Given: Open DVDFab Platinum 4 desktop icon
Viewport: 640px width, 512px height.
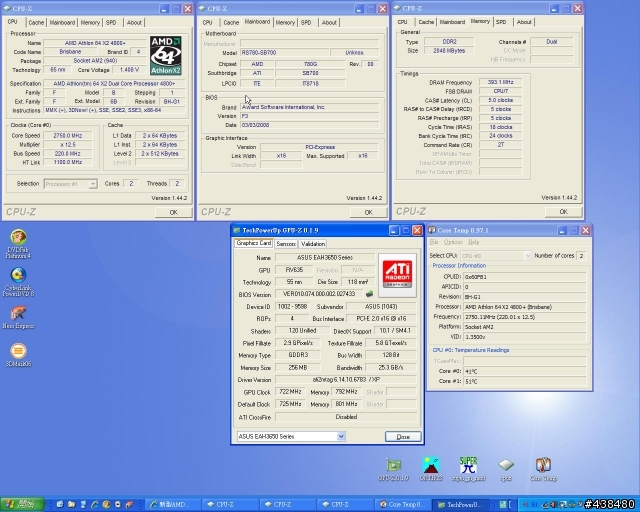Looking at the screenshot, I should pyautogui.click(x=18, y=244).
